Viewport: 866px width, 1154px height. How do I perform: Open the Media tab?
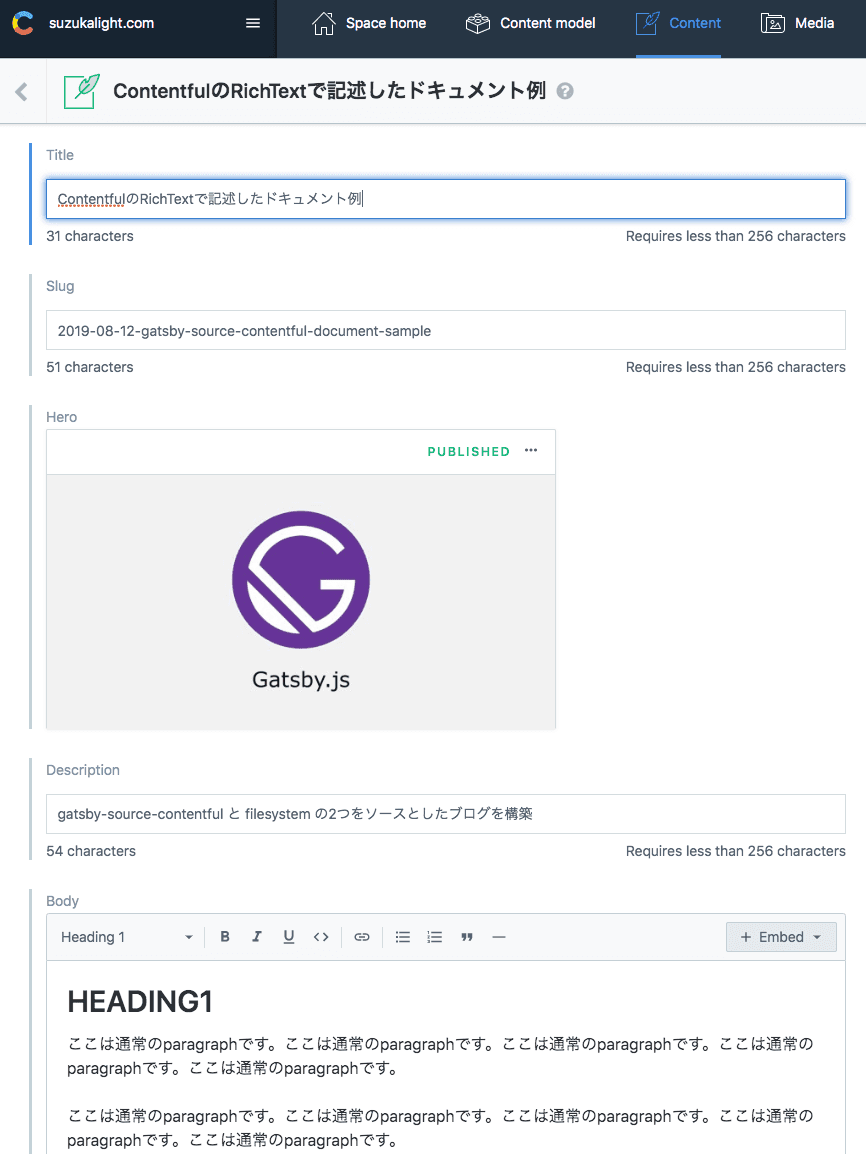798,23
